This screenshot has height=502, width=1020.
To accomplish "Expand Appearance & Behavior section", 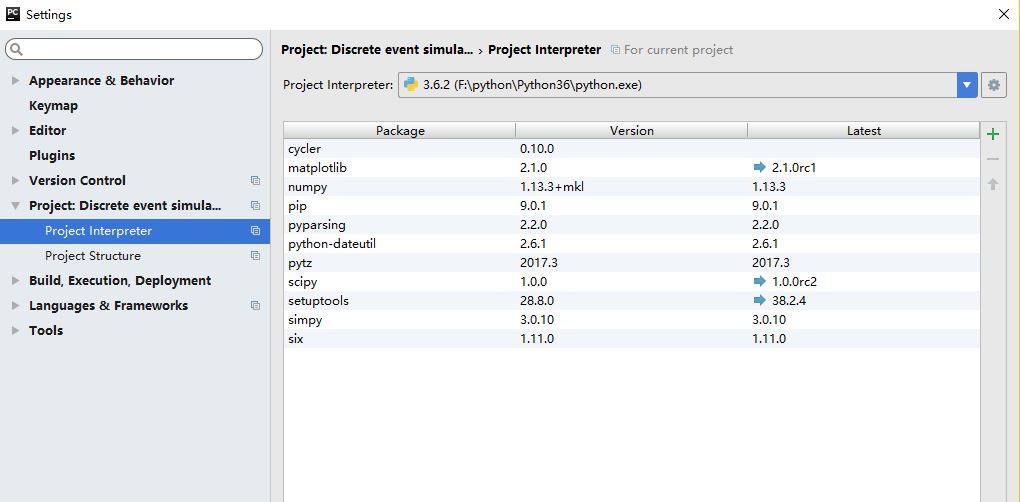I will point(16,81).
